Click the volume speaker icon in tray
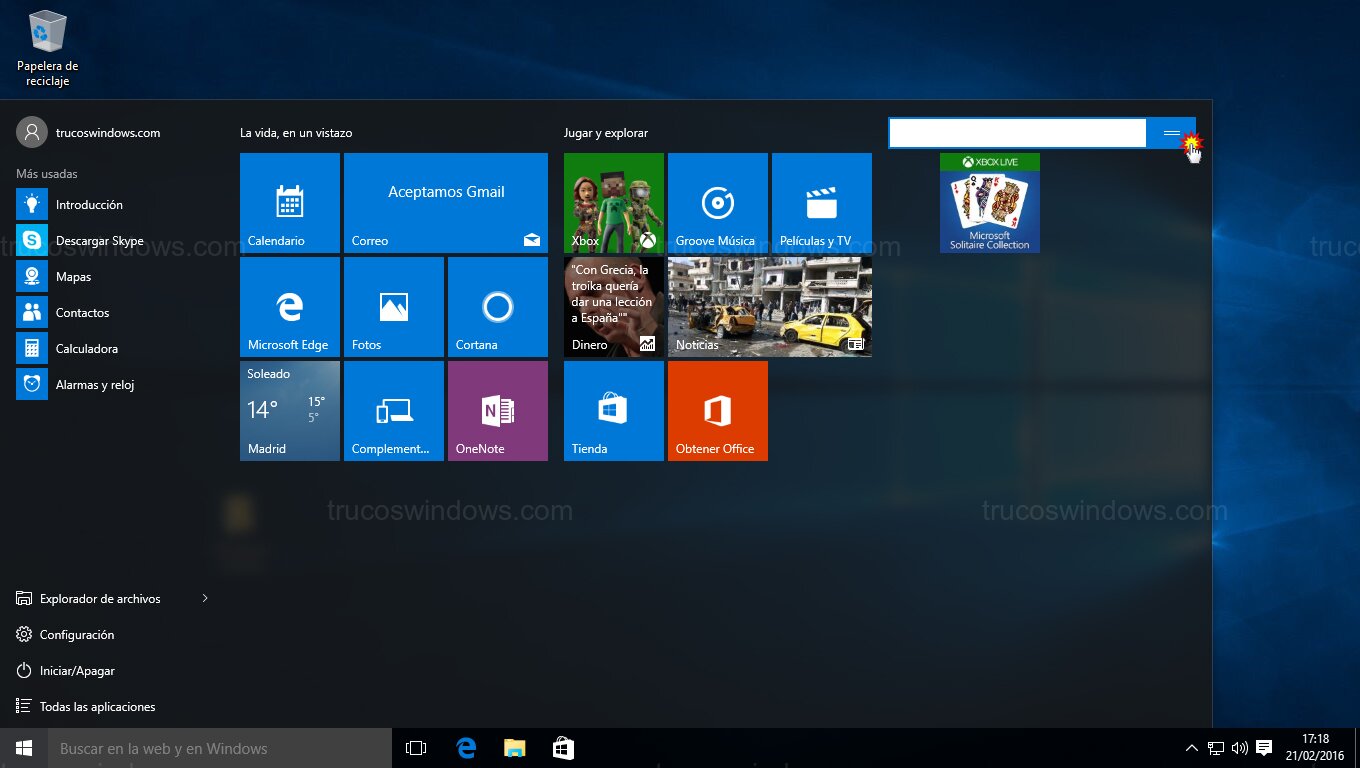 click(1240, 748)
